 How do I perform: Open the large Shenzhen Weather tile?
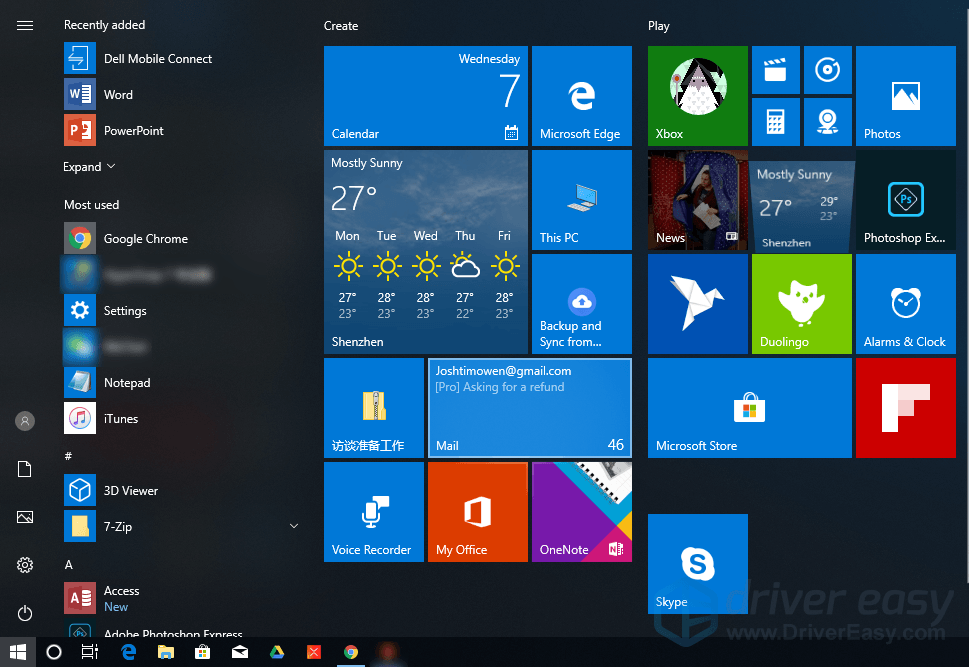click(426, 252)
